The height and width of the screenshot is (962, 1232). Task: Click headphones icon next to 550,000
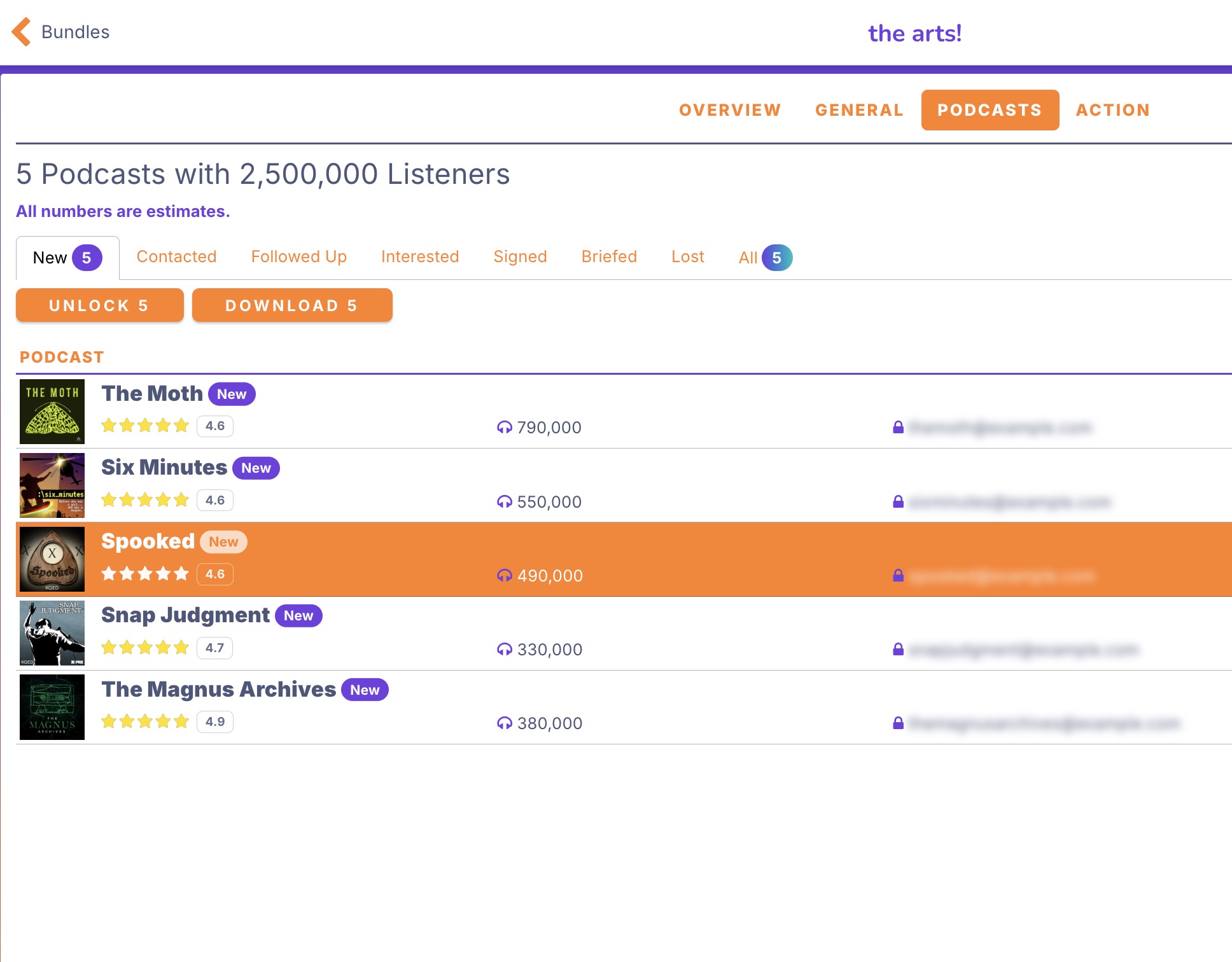click(x=504, y=502)
